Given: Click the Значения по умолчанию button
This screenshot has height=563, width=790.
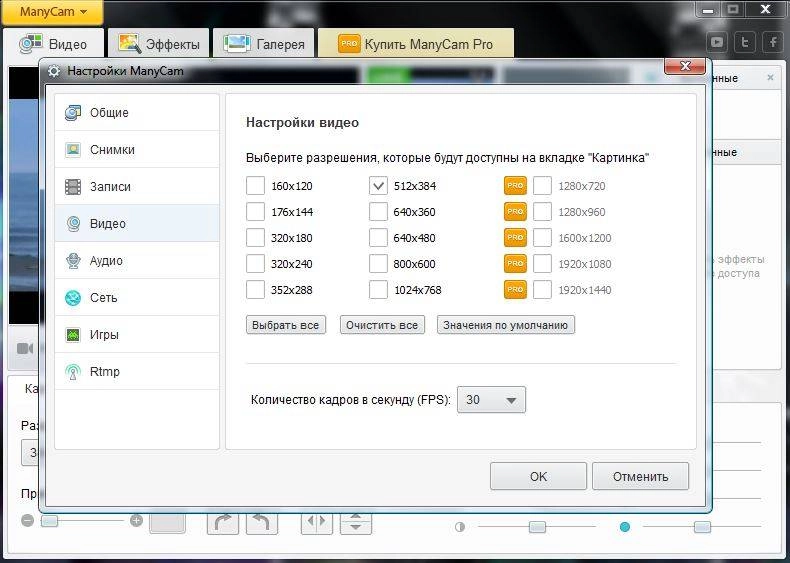Looking at the screenshot, I should pyautogui.click(x=505, y=325).
